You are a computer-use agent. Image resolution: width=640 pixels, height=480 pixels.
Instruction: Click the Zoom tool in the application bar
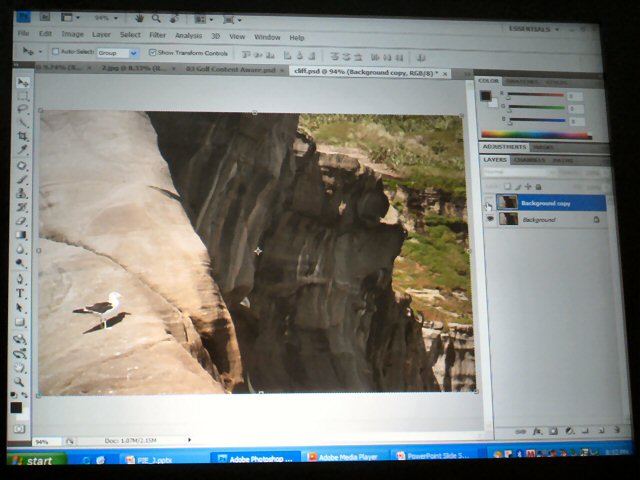point(156,18)
